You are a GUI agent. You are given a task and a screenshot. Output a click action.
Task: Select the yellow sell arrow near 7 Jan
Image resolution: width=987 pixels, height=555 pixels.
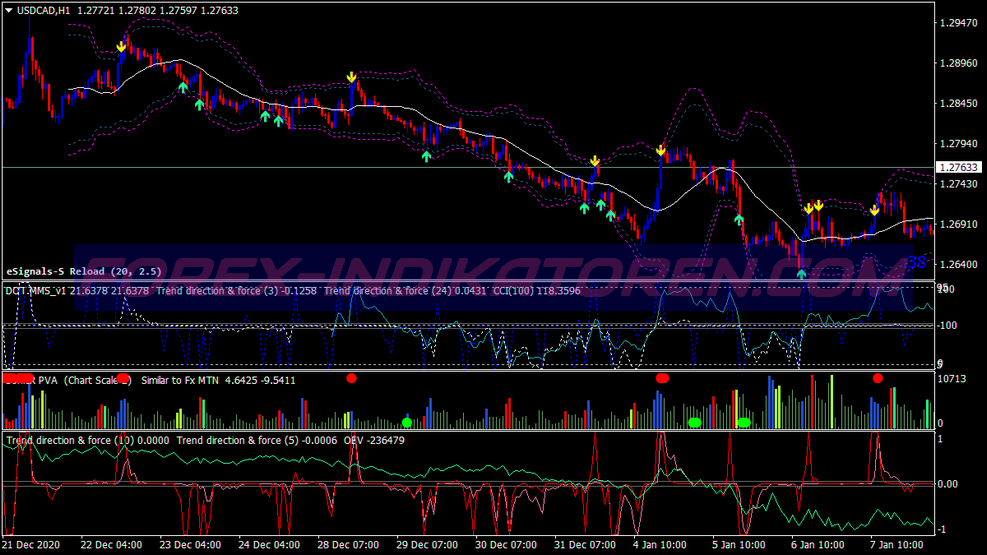(x=874, y=210)
